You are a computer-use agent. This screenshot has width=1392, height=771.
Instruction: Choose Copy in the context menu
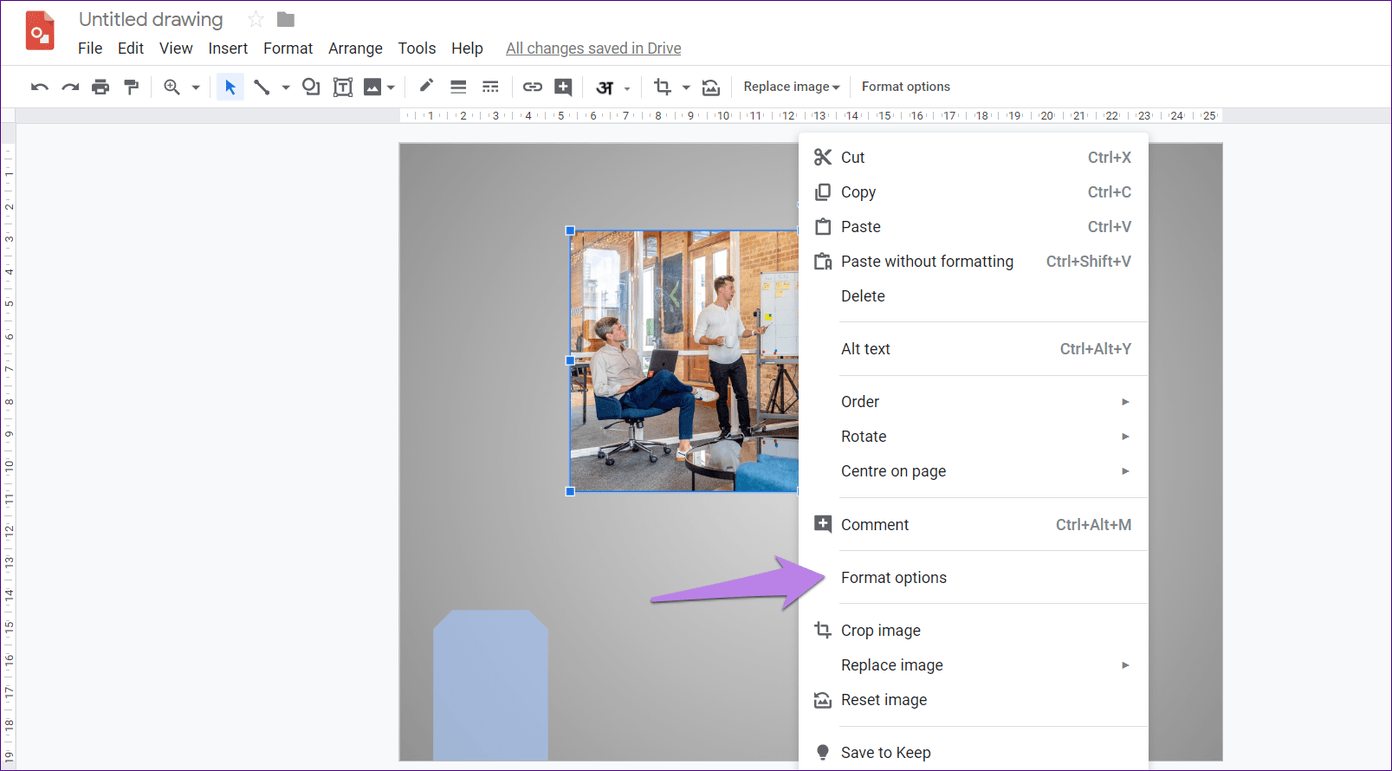click(x=973, y=192)
